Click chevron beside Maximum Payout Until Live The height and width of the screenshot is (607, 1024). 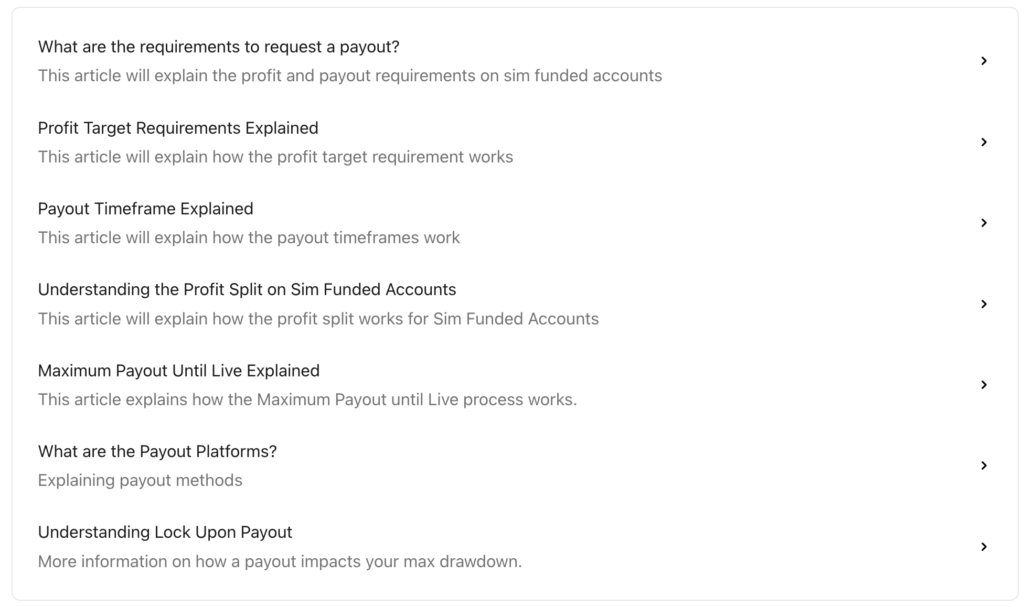click(x=984, y=385)
